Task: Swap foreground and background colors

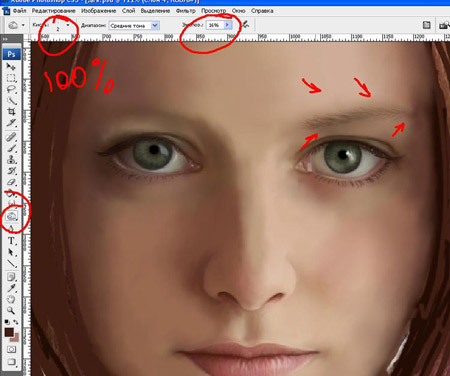Action: click(x=15, y=322)
